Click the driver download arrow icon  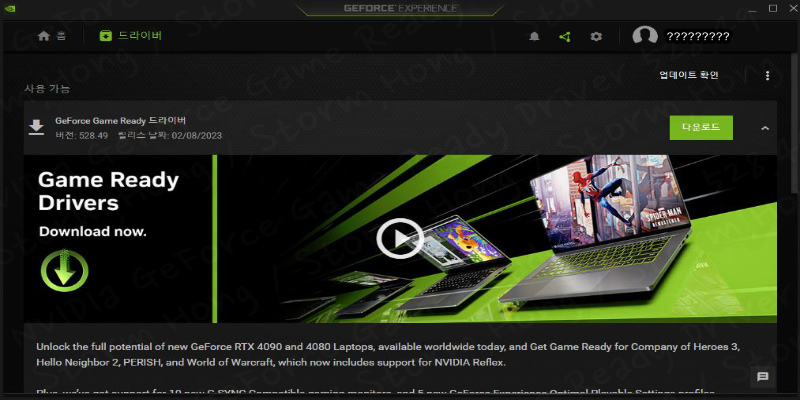point(36,128)
